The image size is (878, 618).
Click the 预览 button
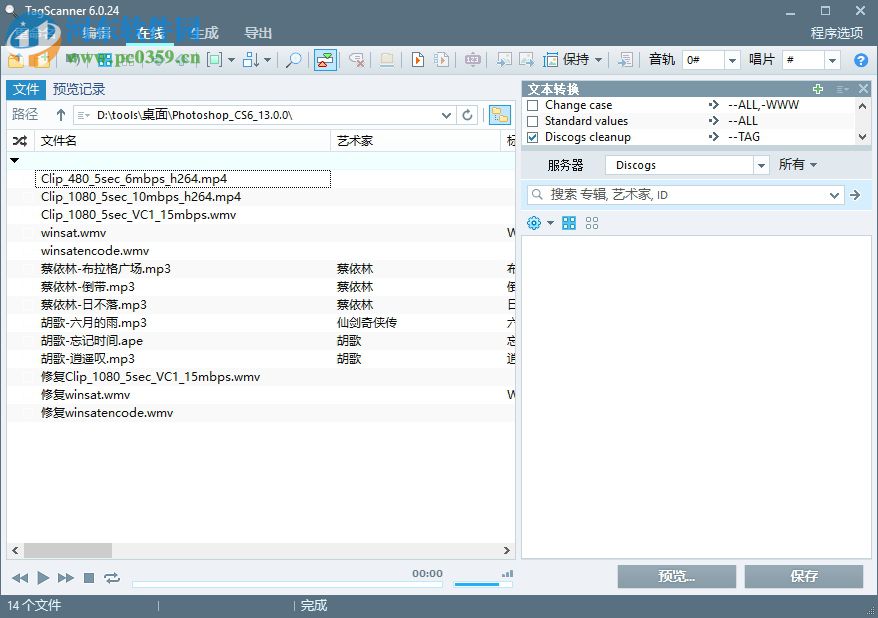[677, 576]
